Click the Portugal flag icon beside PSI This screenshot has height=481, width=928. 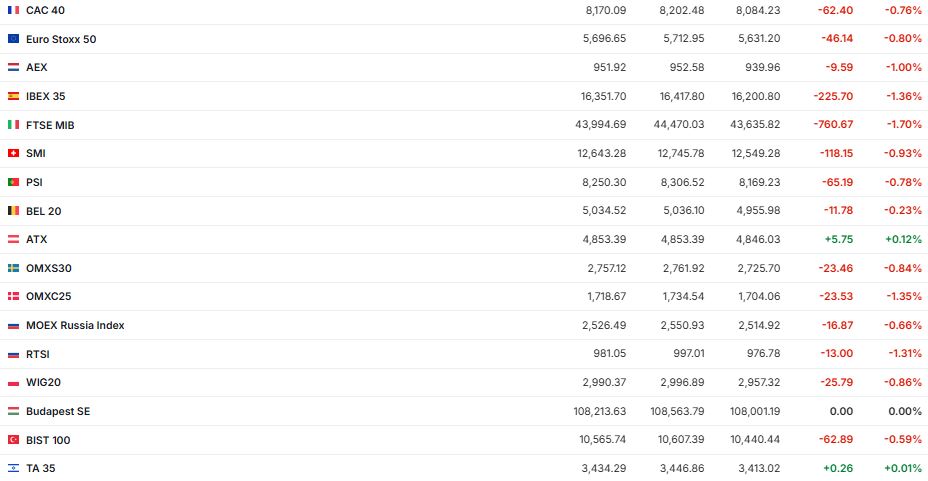tap(13, 182)
